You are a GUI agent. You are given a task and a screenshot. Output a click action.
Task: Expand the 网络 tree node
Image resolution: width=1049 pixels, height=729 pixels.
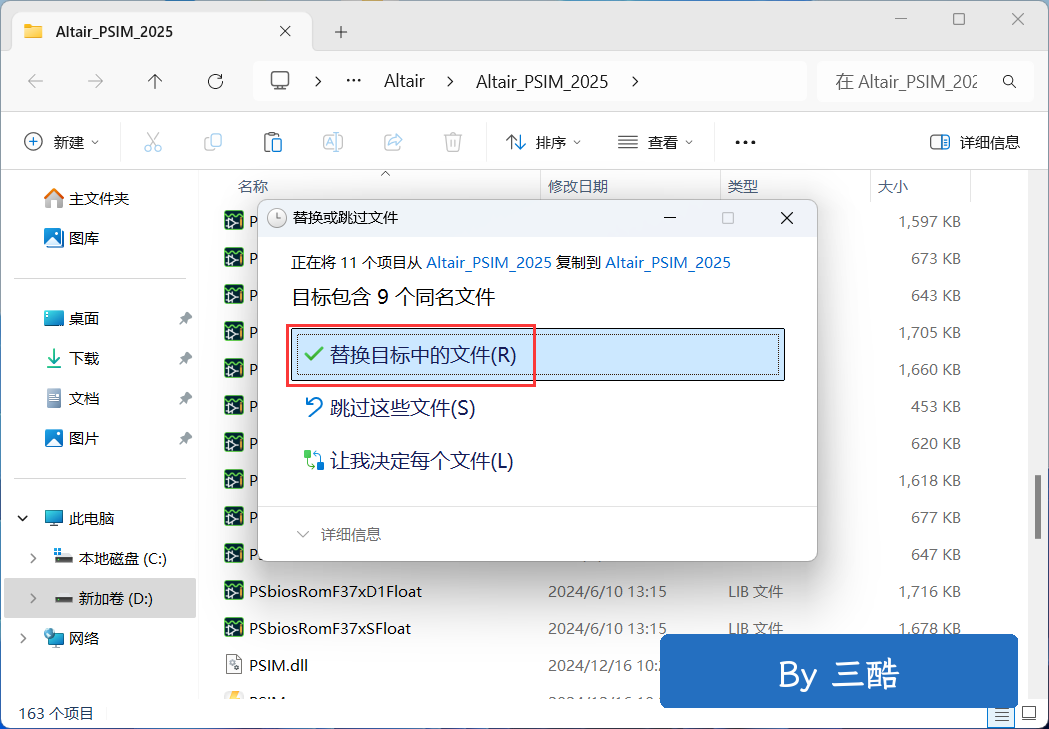(x=23, y=639)
